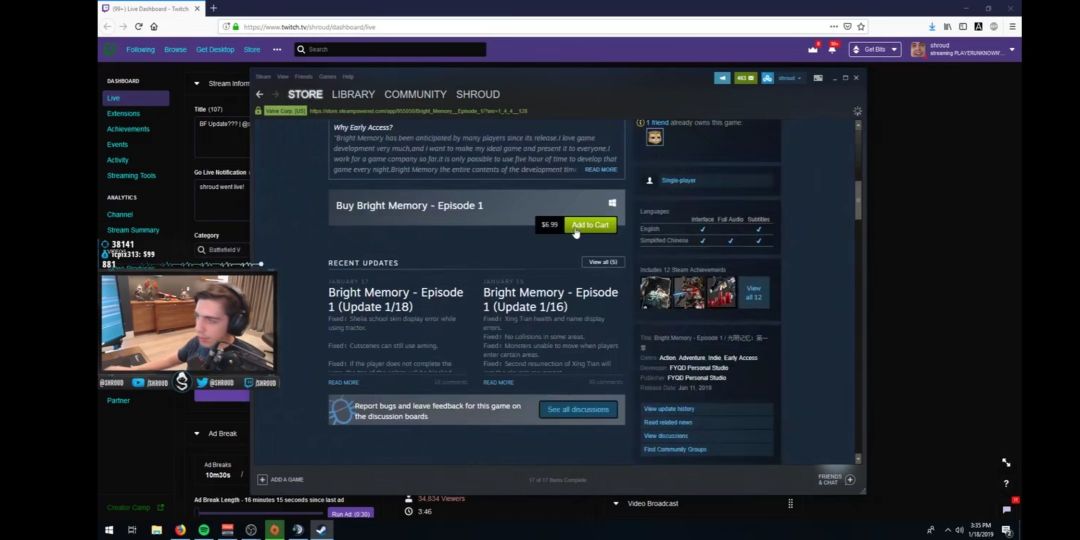This screenshot has height=540, width=1080.
Task: Open Get Bits dropdown
Action: point(875,50)
